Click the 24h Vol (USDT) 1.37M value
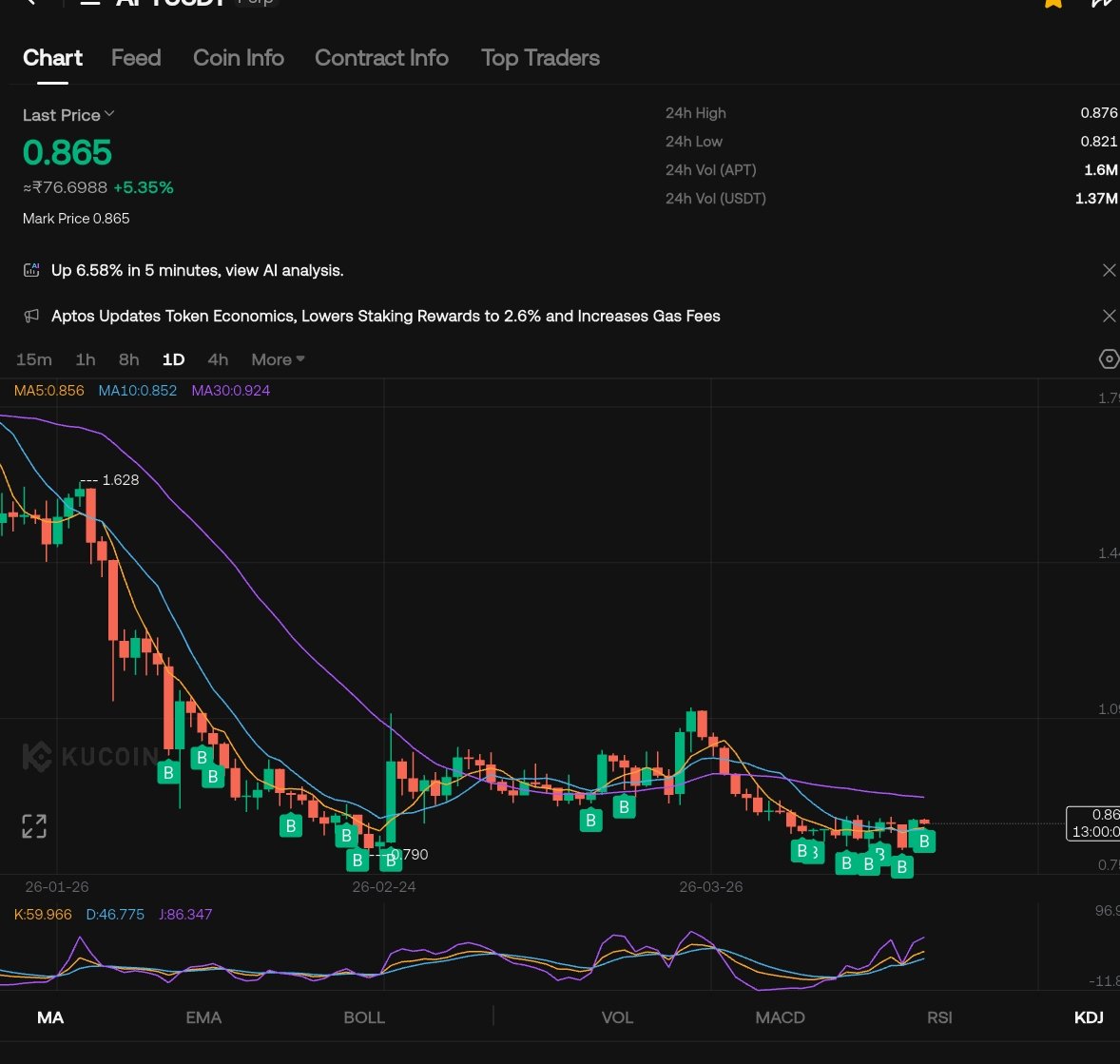Screen dimensions: 1120x1064 1096,199
